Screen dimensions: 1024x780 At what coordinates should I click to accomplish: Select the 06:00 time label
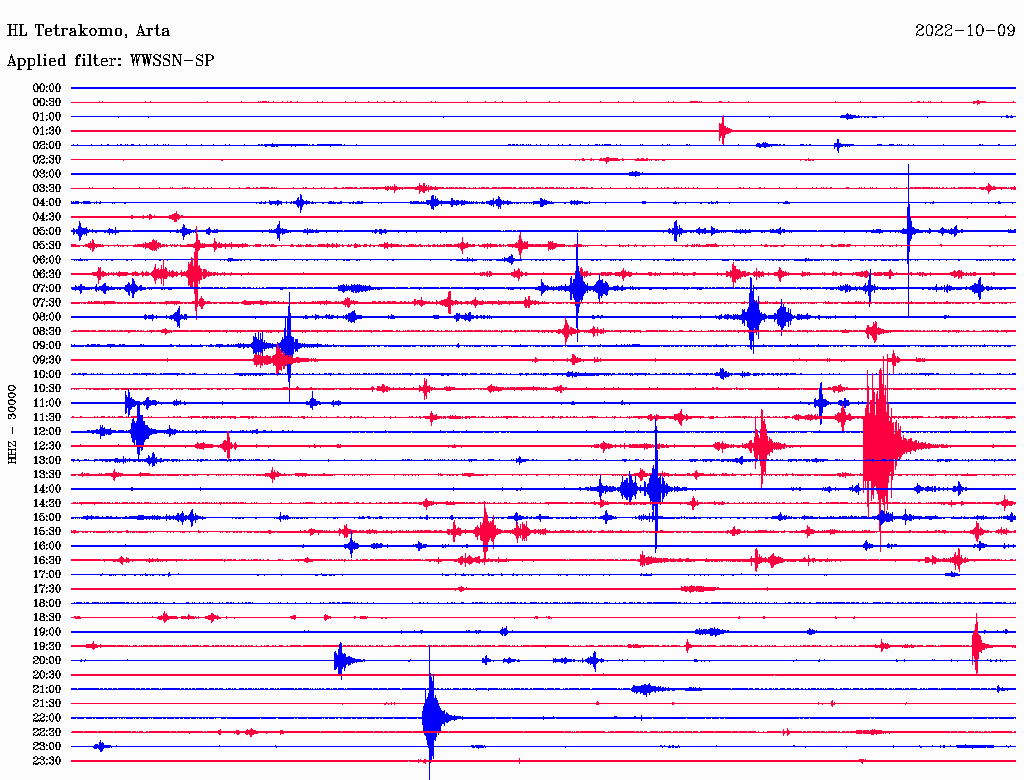click(x=47, y=260)
